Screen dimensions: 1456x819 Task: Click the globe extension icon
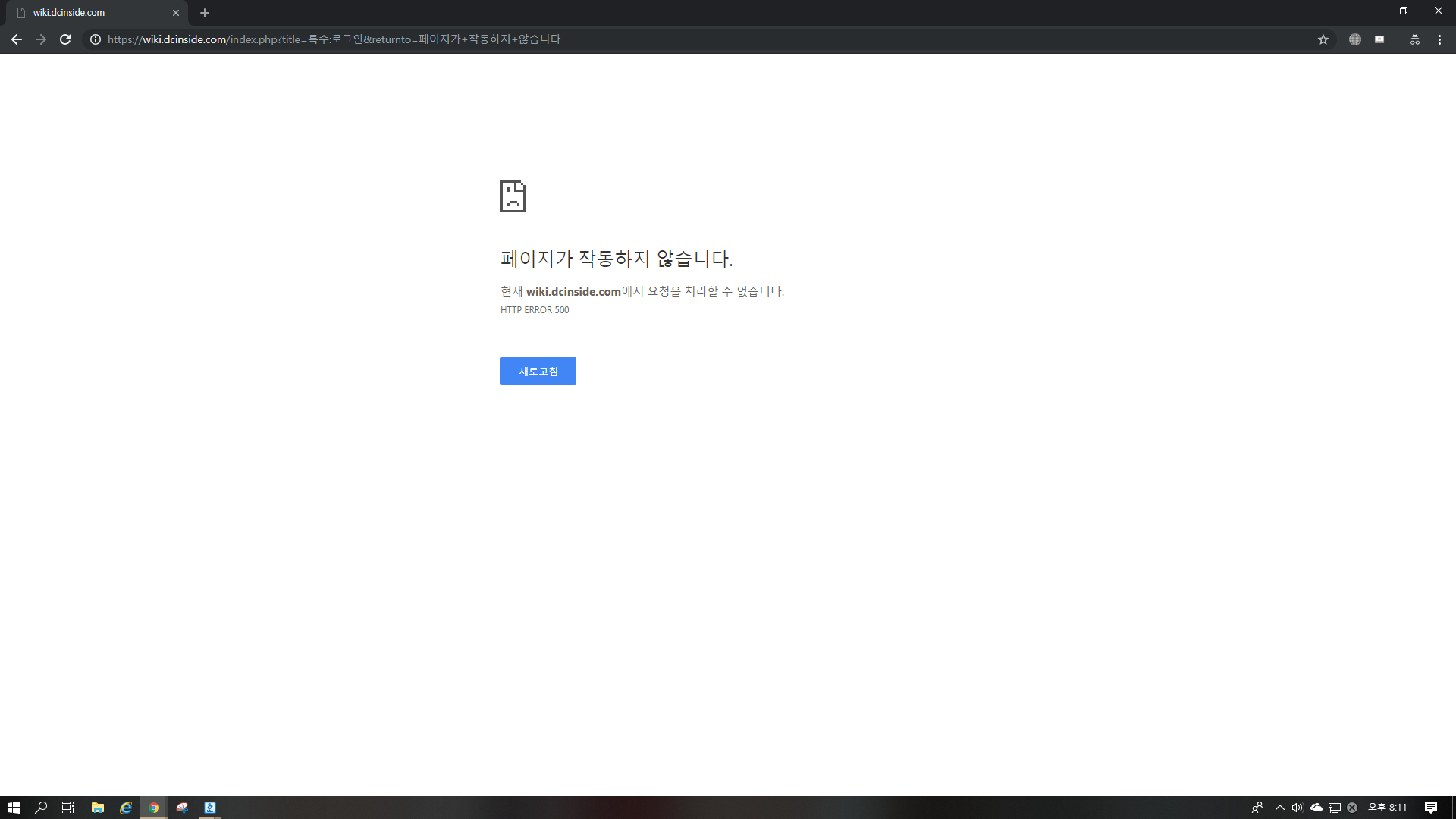point(1355,39)
